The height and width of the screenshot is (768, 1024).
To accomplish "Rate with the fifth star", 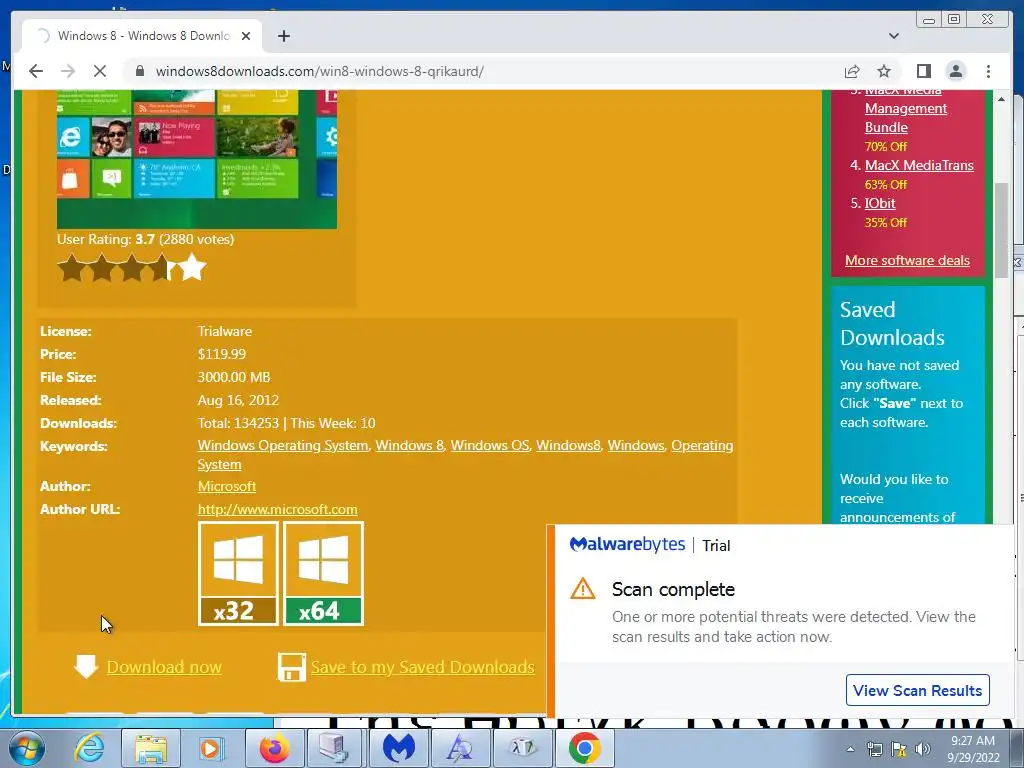I will [191, 267].
